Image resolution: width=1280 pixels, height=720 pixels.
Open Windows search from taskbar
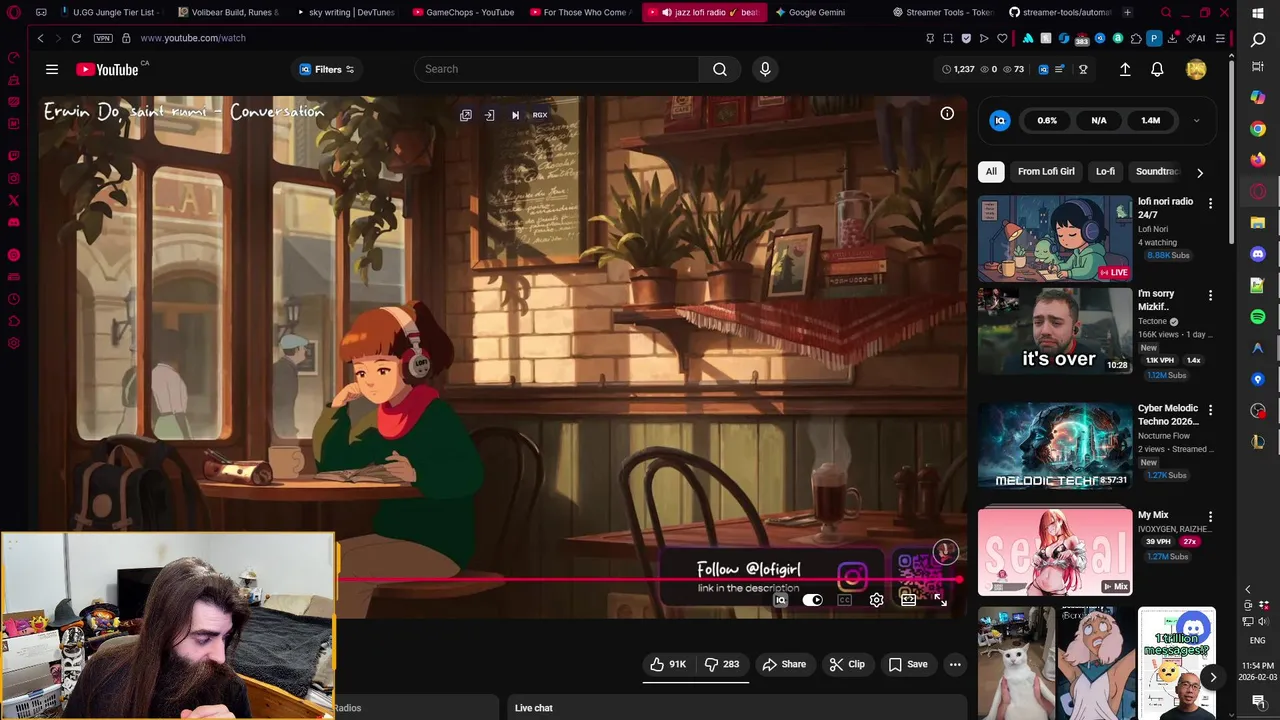pos(1258,40)
